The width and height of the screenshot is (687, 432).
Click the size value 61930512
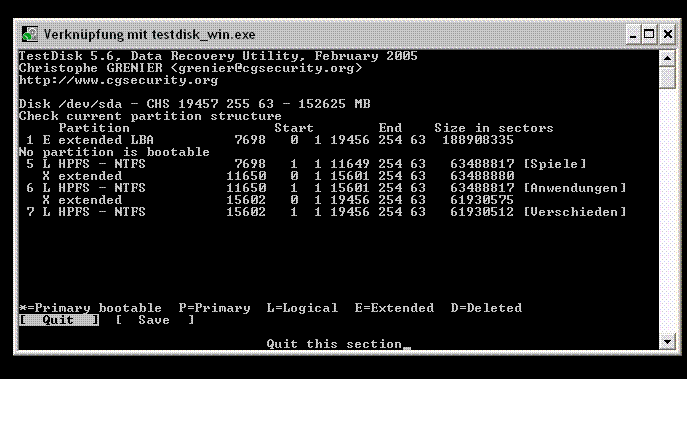482,212
